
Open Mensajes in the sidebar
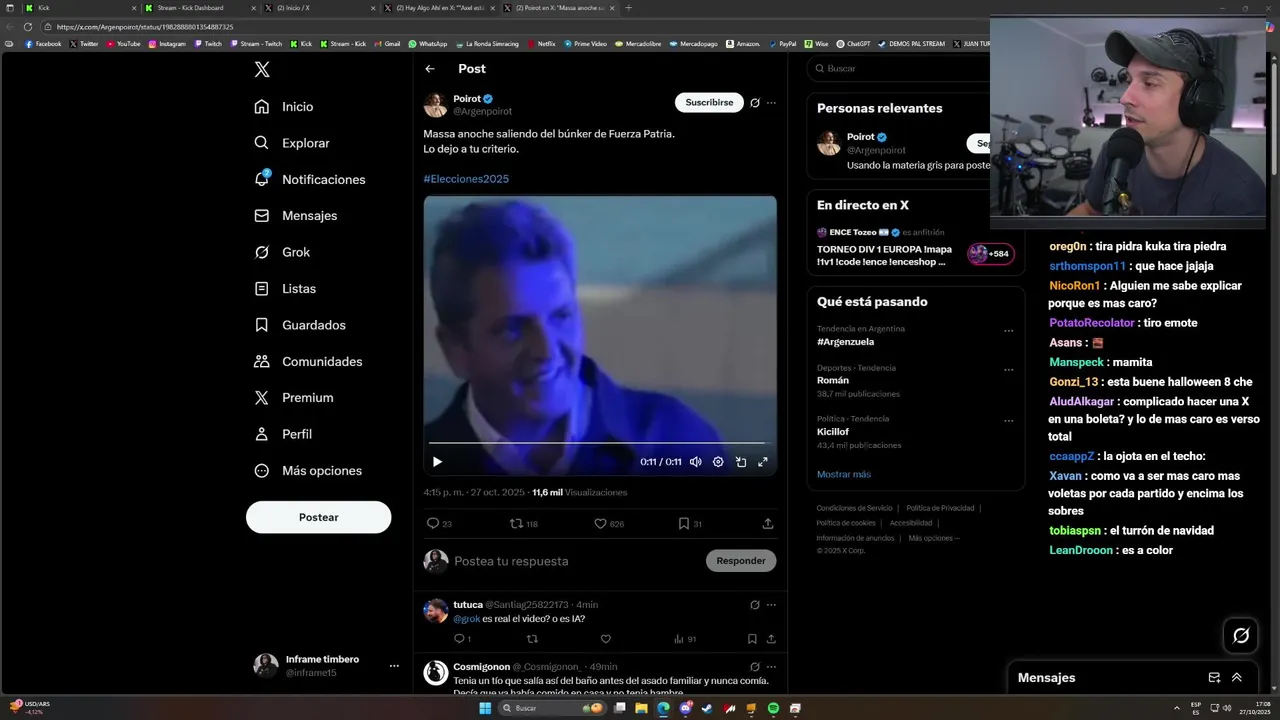295,216
